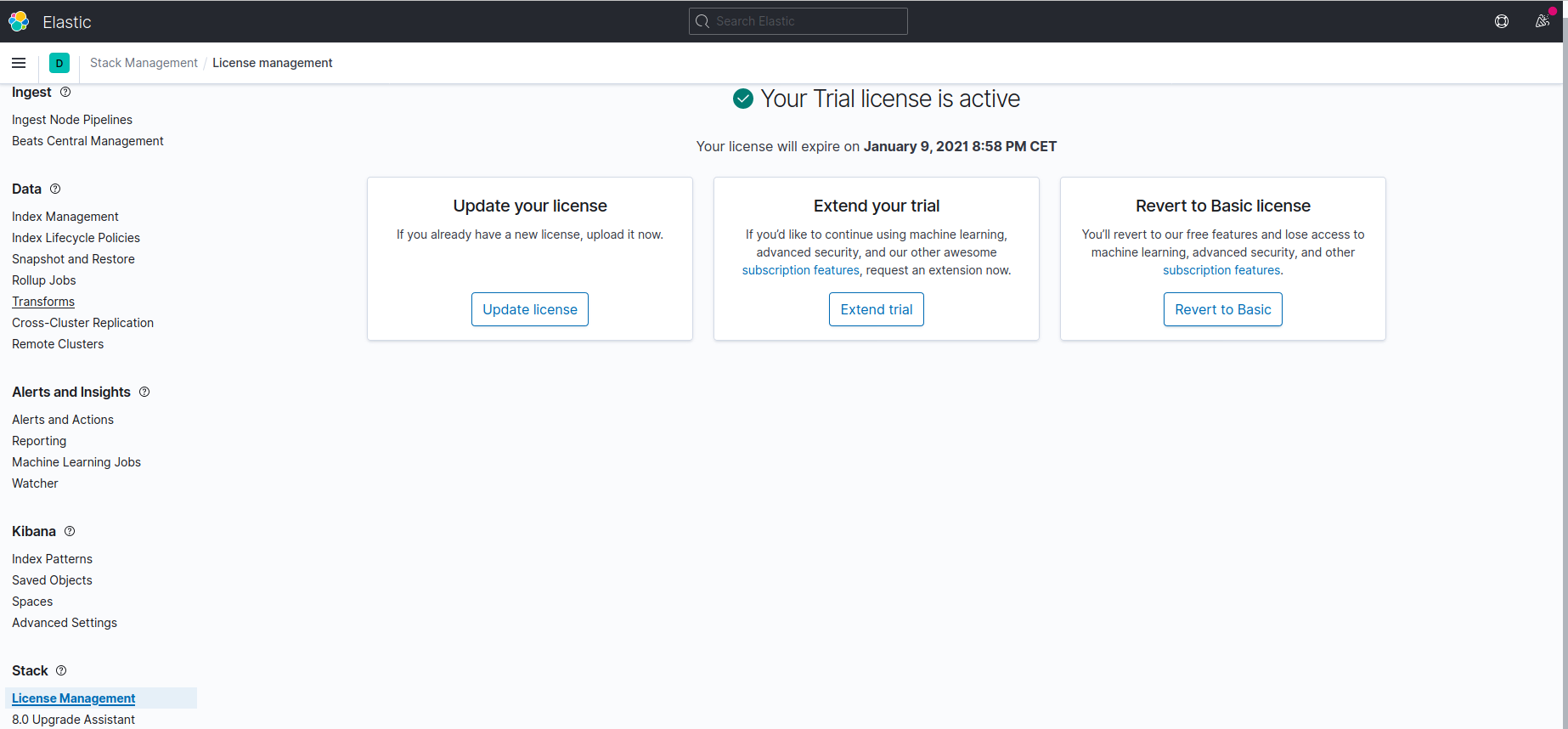This screenshot has width=1568, height=729.
Task: Open subscription features link in Extend trial card
Action: coord(801,270)
